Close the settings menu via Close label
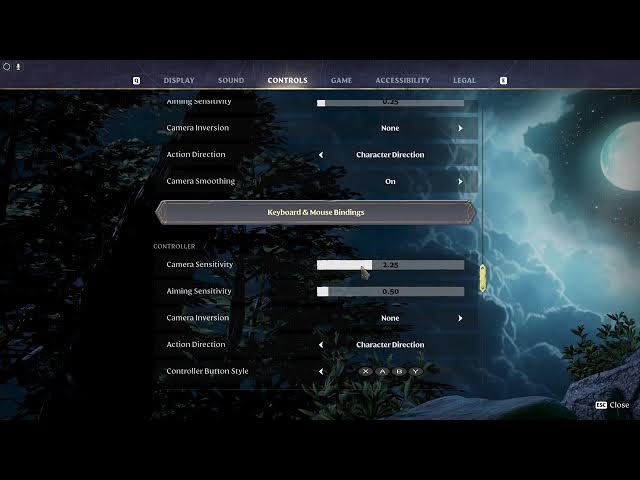The image size is (640, 480). [619, 405]
